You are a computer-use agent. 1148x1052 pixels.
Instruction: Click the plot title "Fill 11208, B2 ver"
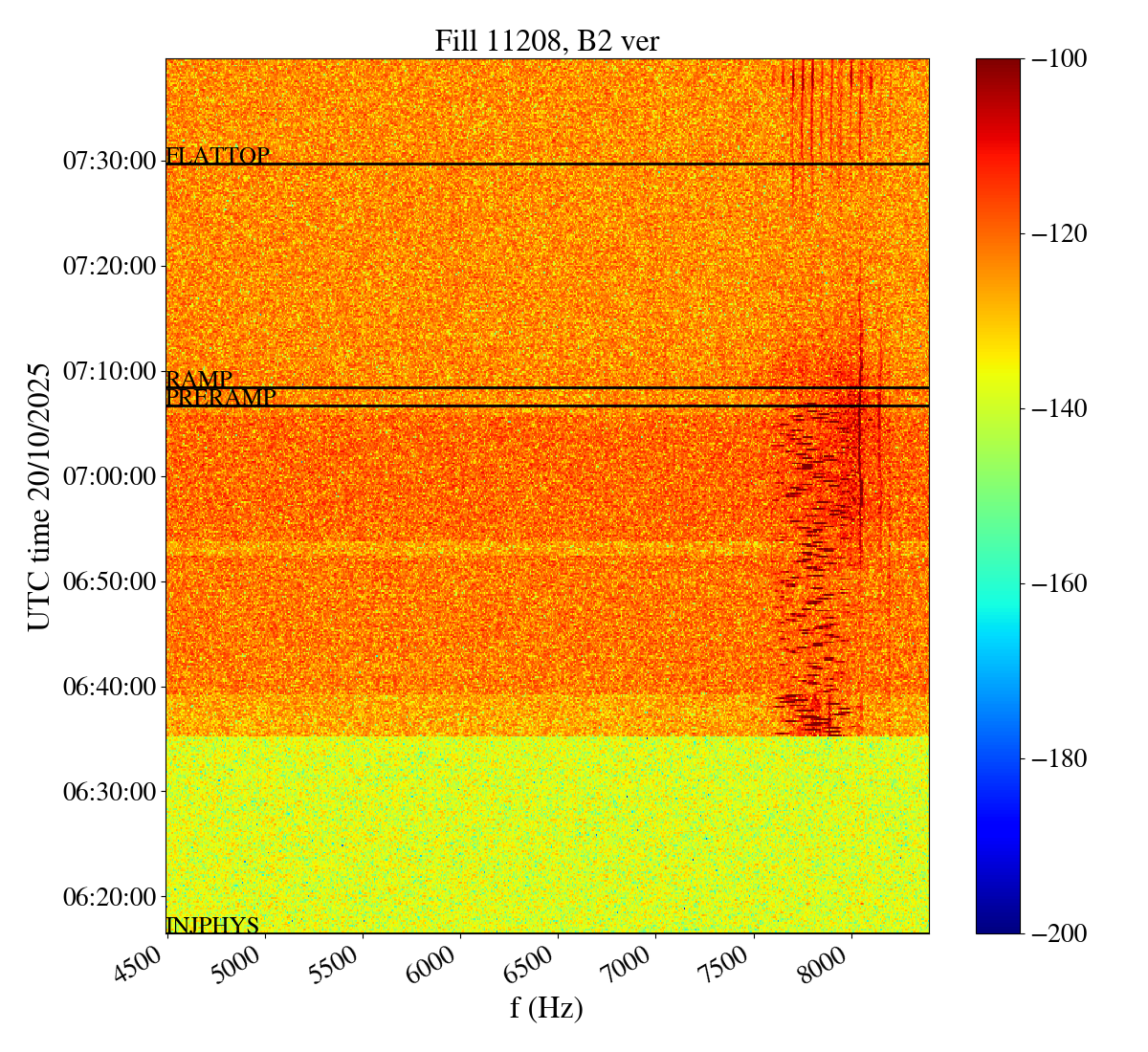(x=546, y=40)
